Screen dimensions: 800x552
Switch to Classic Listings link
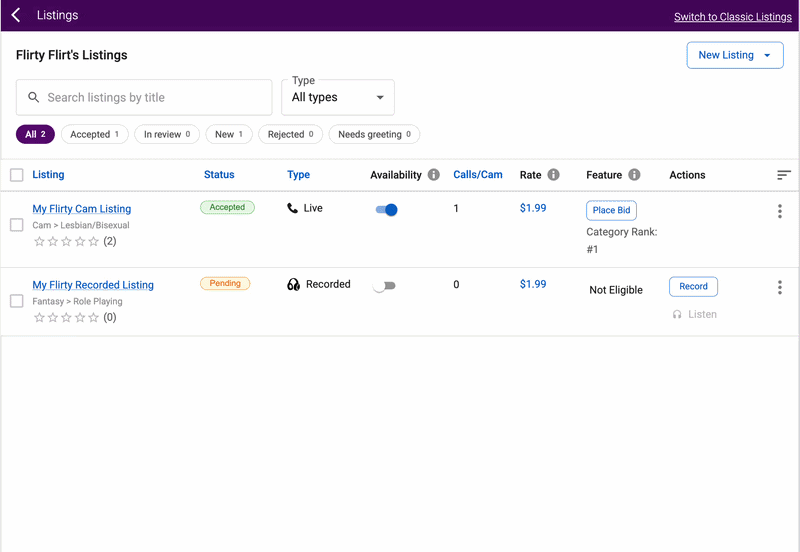(733, 17)
